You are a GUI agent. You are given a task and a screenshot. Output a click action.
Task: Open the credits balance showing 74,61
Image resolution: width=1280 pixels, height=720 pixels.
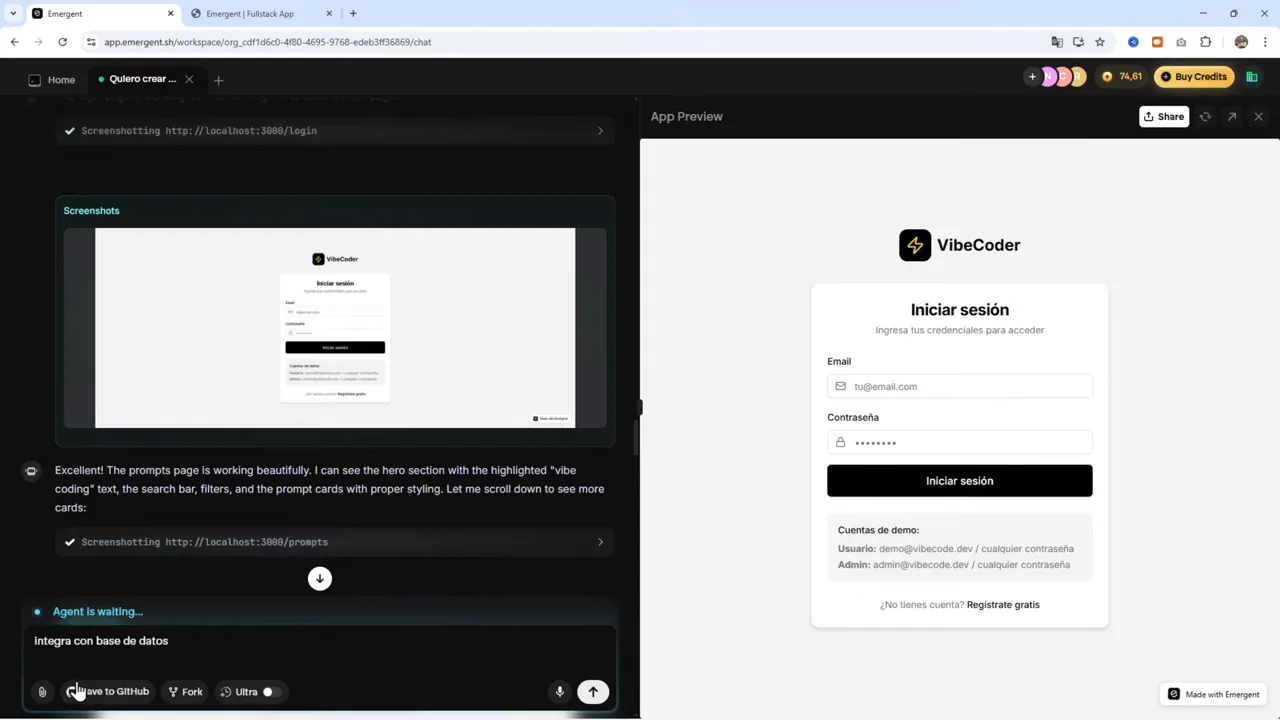point(1120,76)
